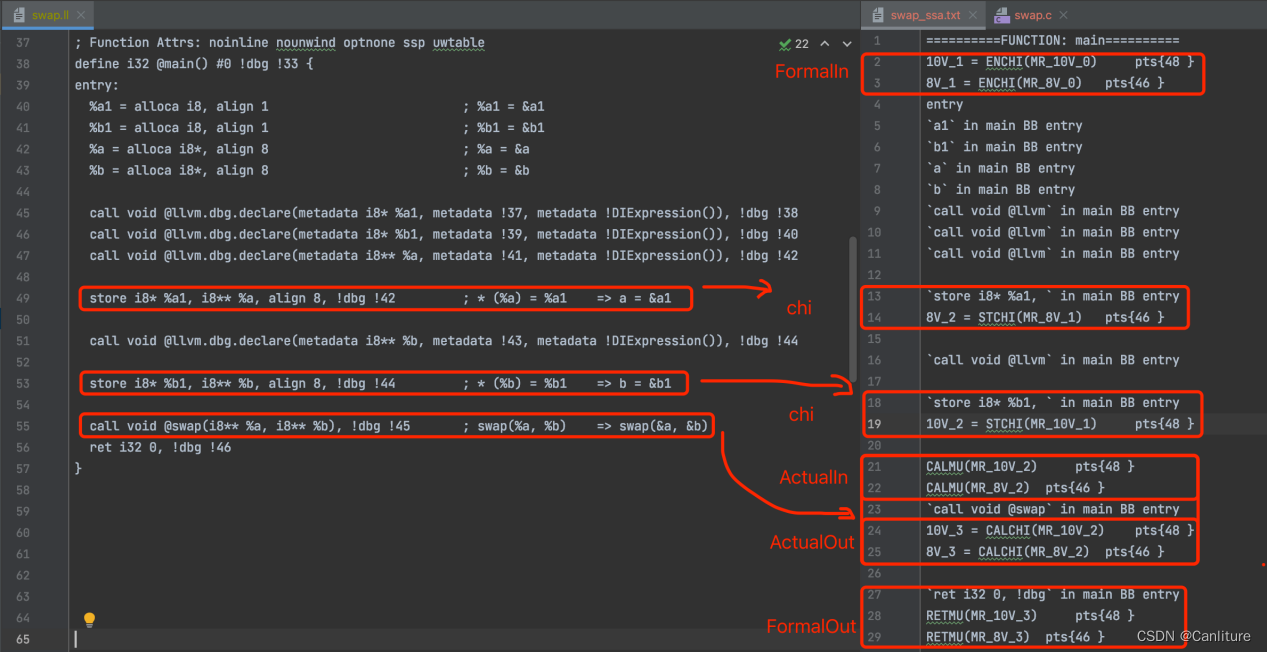The width and height of the screenshot is (1267, 652).
Task: Jump to previous highlighted problem arrow
Action: [825, 44]
